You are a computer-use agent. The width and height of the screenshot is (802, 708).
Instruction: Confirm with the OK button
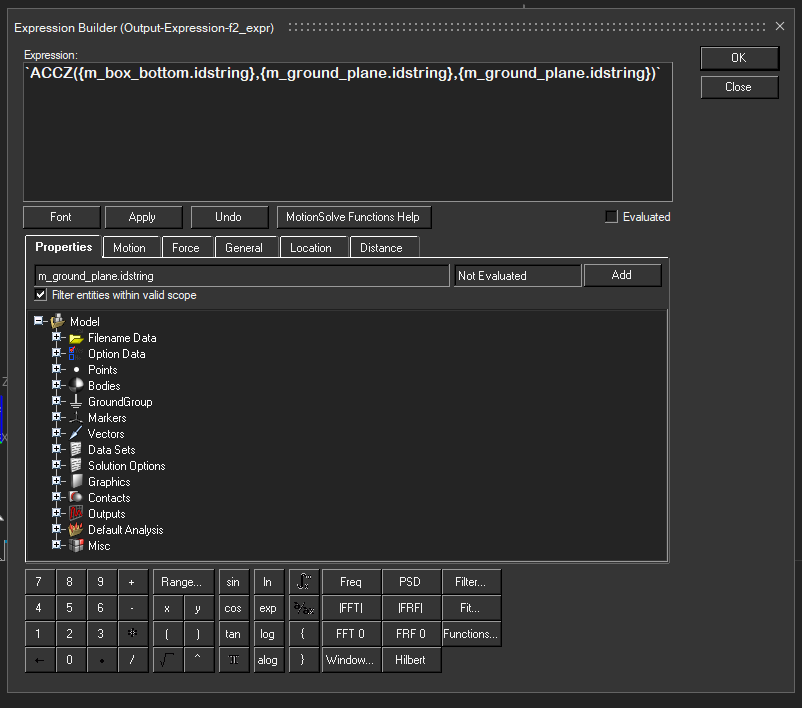tap(739, 58)
